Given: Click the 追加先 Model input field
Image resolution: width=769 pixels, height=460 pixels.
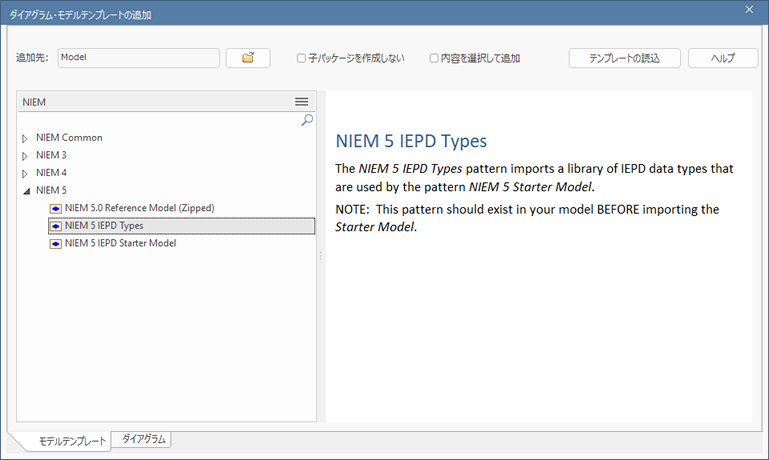Looking at the screenshot, I should pos(138,58).
